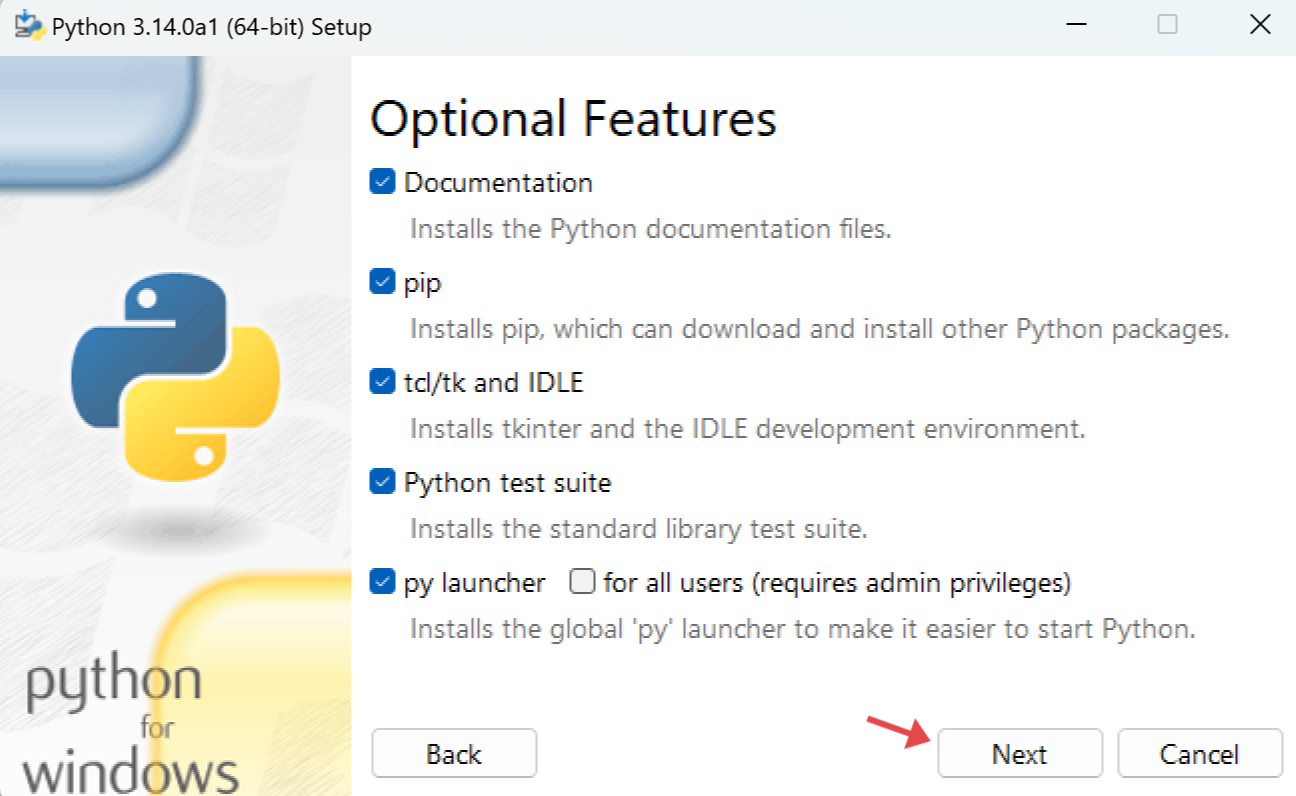Viewport: 1296px width, 796px height.
Task: Click the py launcher label text
Action: pyautogui.click(x=472, y=582)
